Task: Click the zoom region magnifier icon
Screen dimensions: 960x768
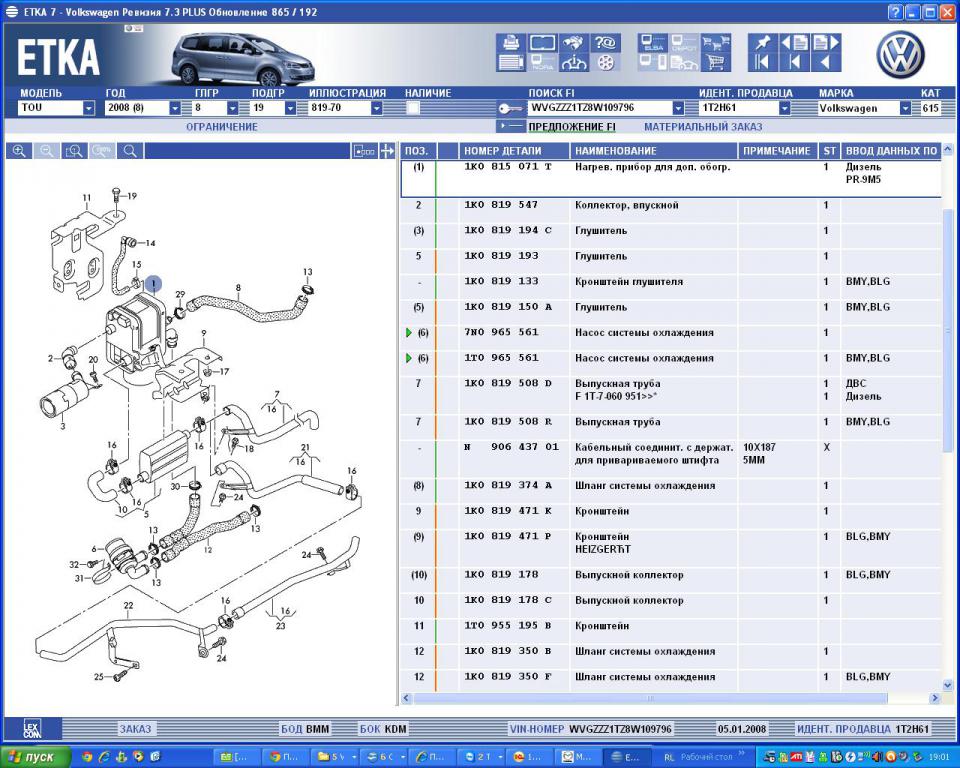Action: 75,151
